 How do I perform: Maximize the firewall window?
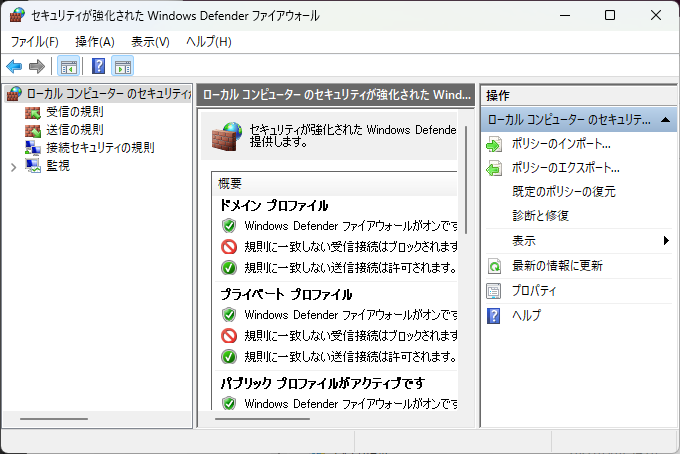coord(610,15)
